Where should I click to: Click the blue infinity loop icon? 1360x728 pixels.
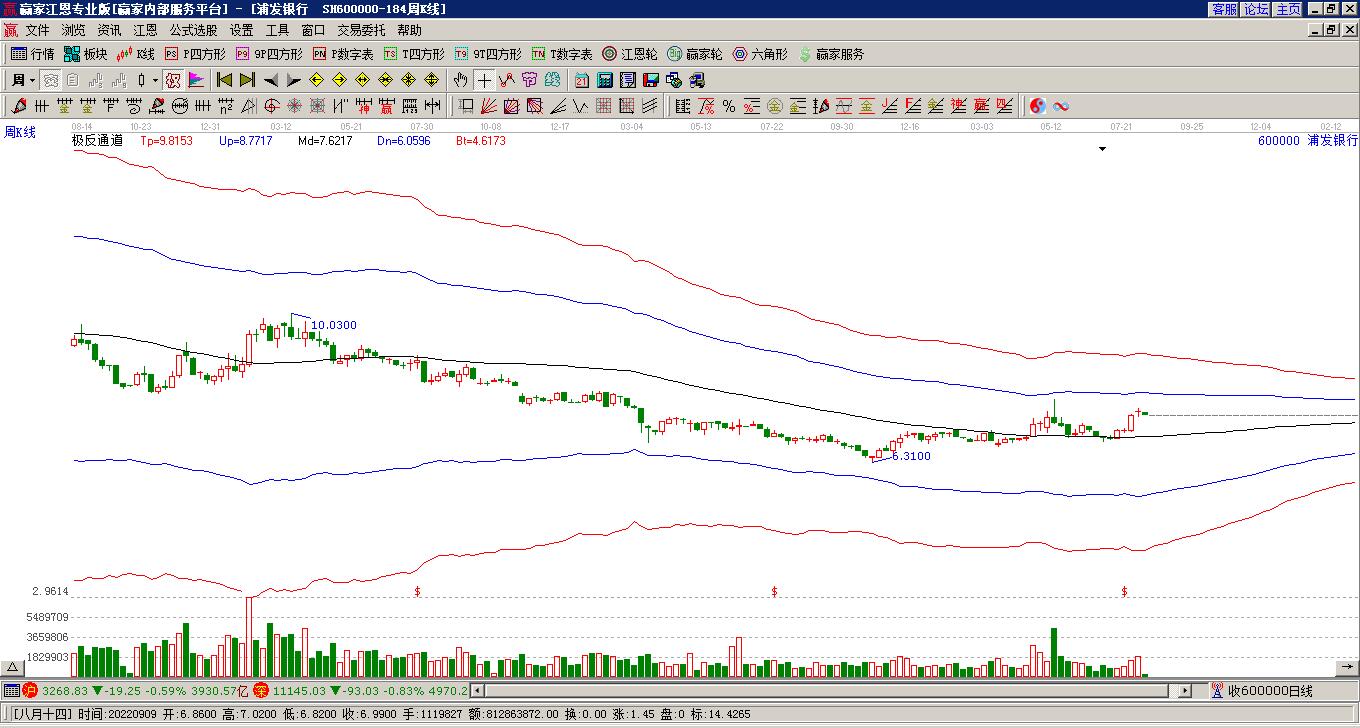click(1061, 106)
